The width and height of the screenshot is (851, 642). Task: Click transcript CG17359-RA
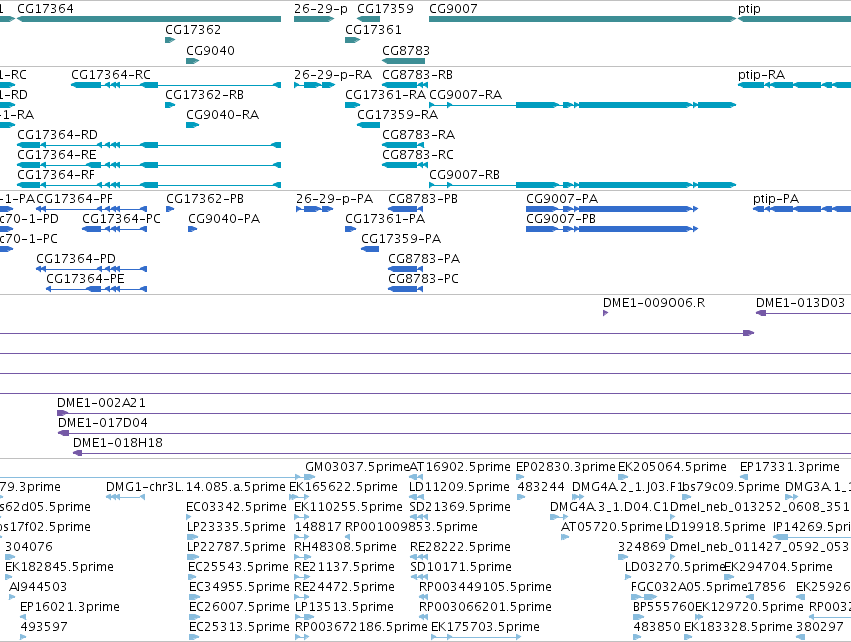[x=397, y=115]
